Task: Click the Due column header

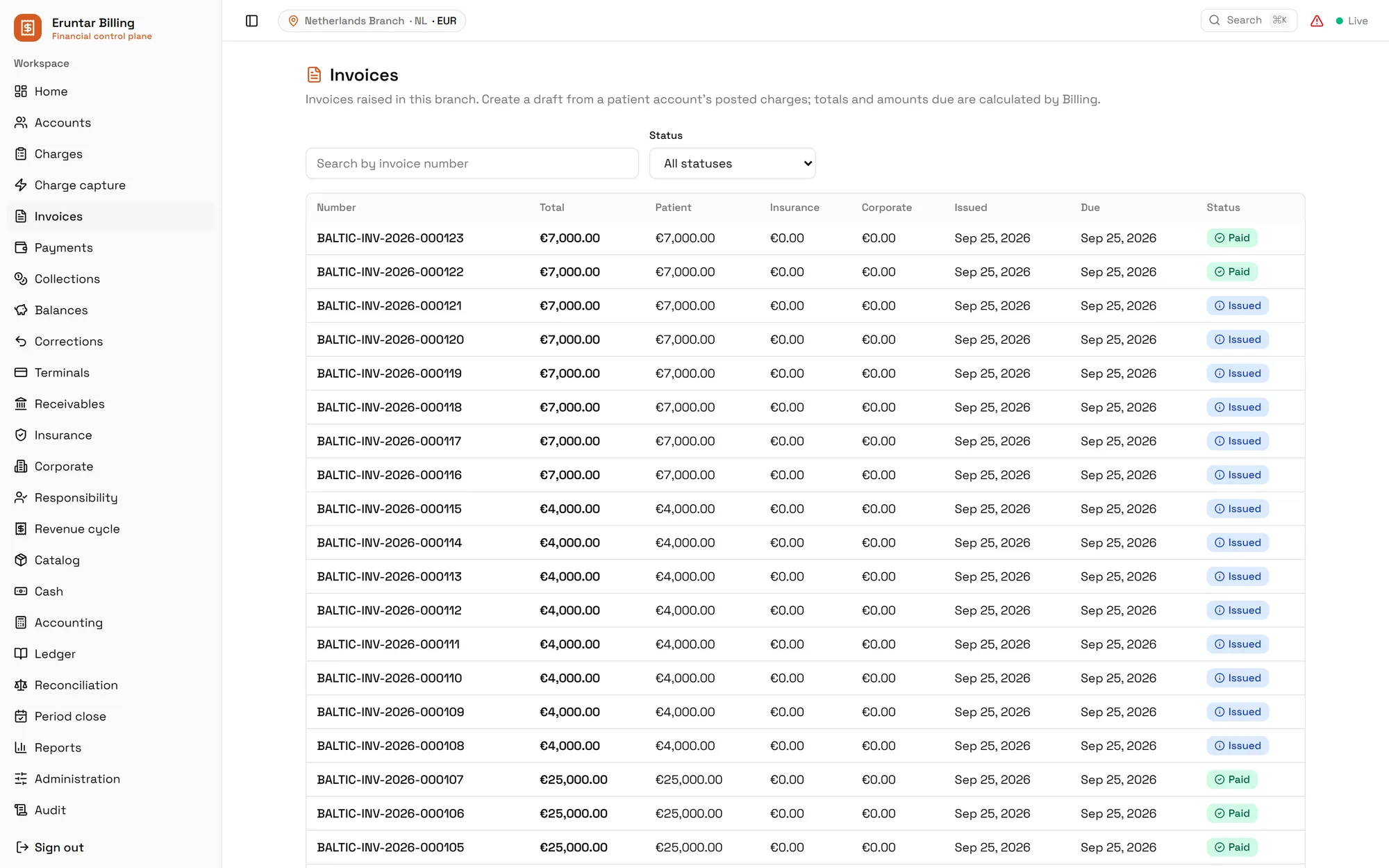Action: click(x=1090, y=208)
